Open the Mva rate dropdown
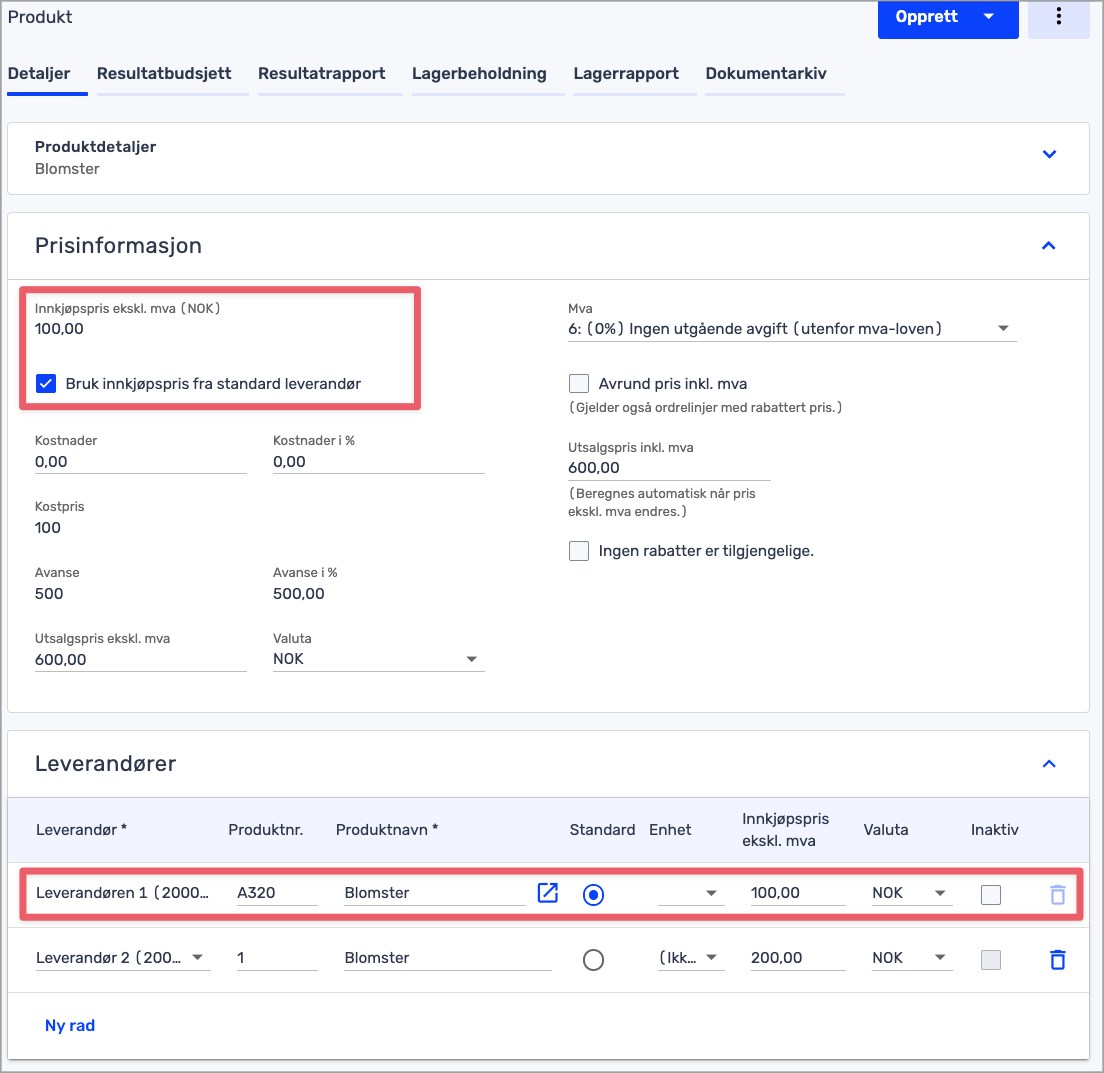1104x1073 pixels. pos(1003,329)
